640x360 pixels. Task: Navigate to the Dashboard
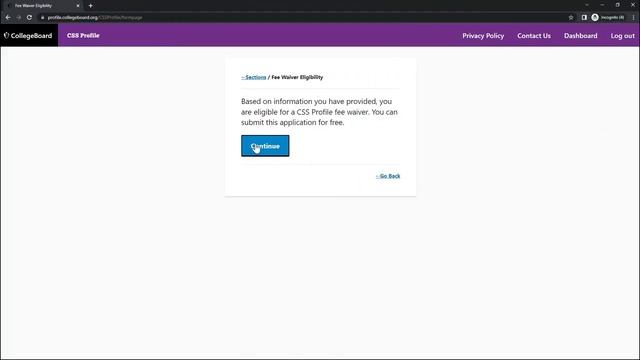(580, 36)
